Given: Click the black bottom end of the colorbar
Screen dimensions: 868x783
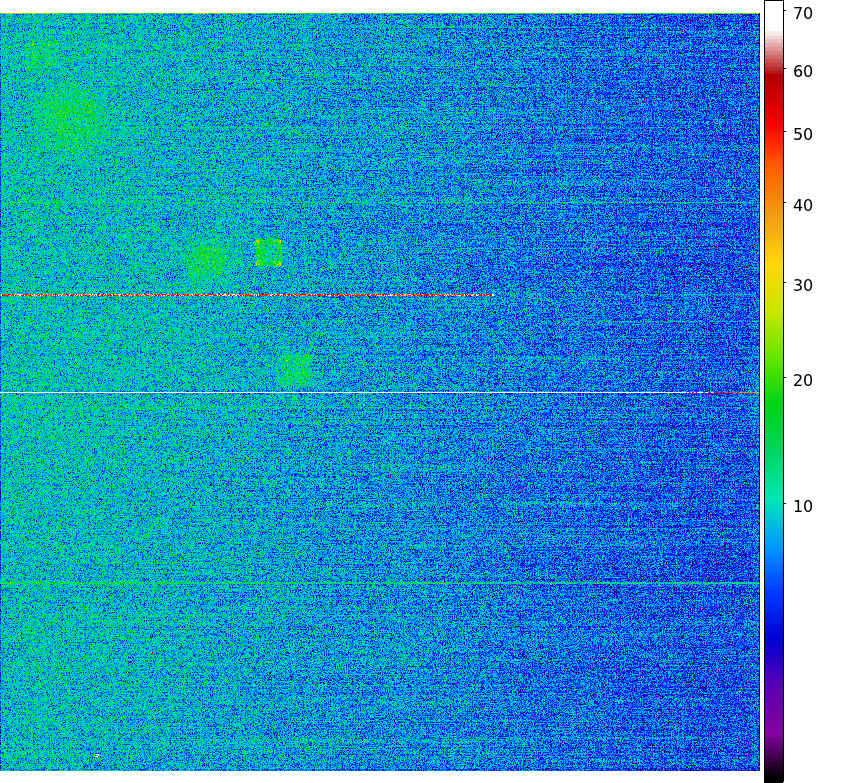Looking at the screenshot, I should click(773, 775).
